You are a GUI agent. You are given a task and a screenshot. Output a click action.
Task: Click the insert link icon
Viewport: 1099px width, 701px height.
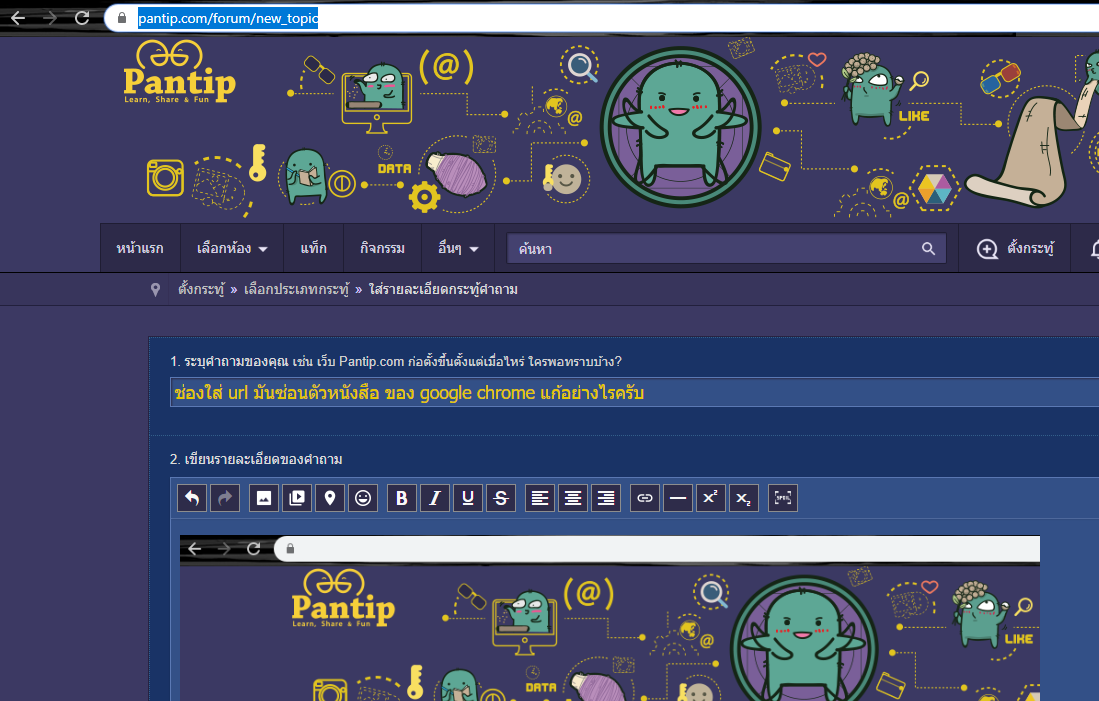click(x=645, y=498)
